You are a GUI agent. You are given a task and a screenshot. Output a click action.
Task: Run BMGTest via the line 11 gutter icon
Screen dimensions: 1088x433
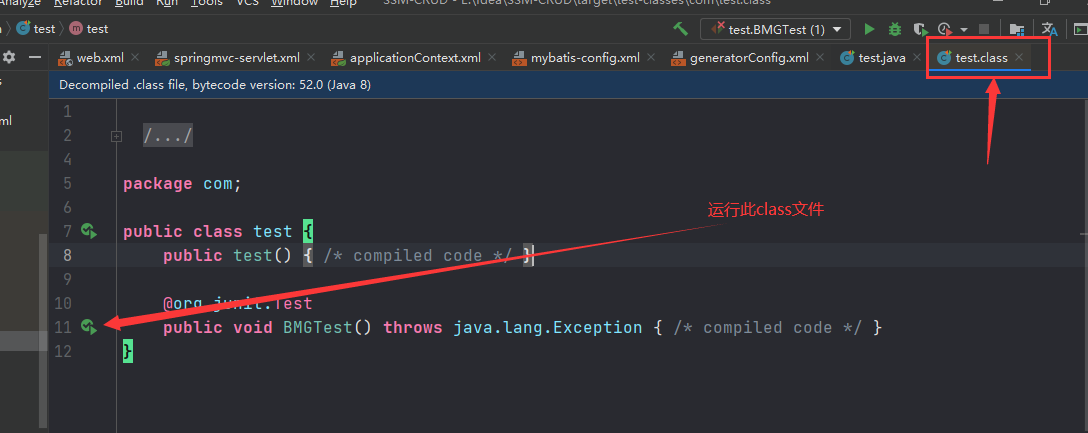(x=89, y=327)
